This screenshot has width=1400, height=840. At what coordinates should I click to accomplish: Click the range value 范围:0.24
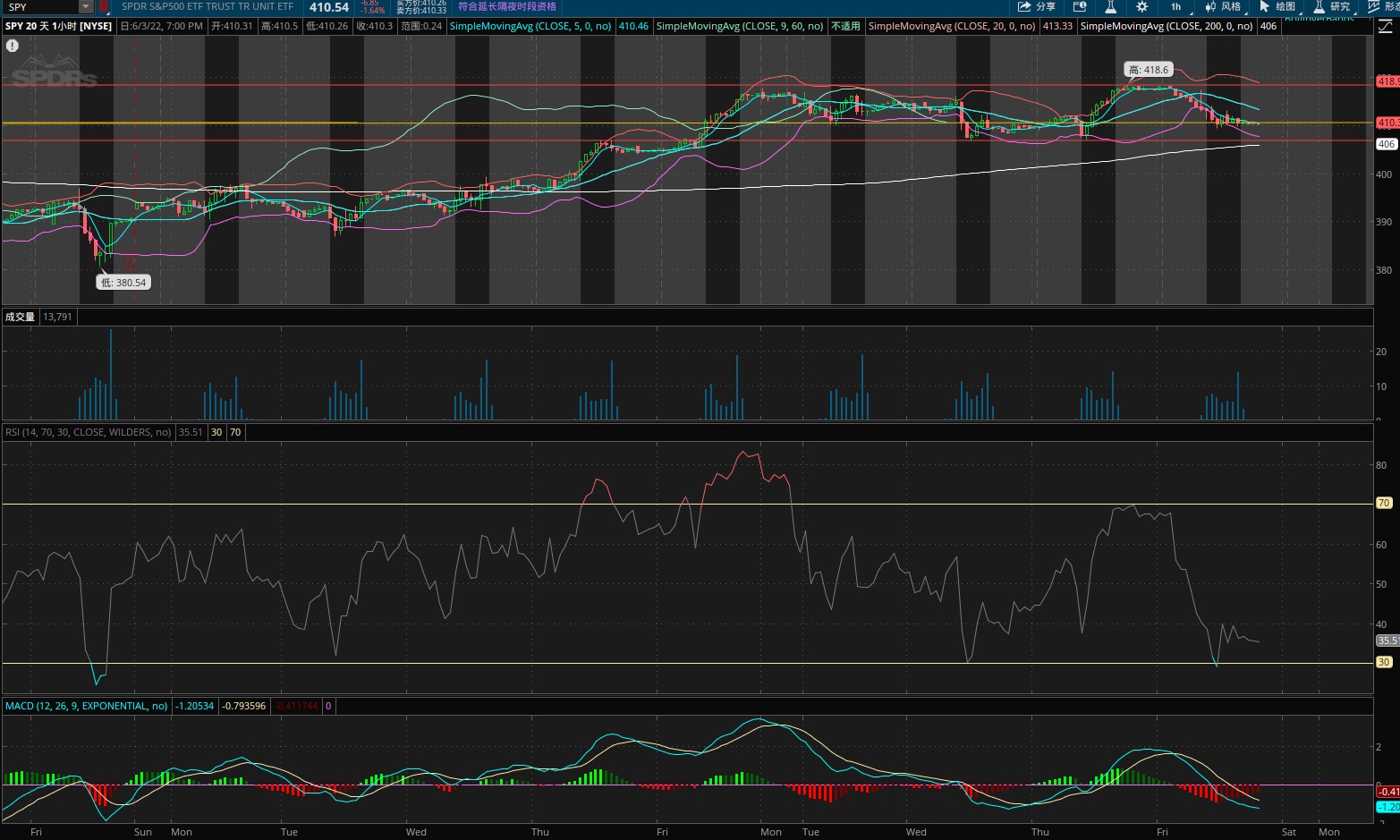(x=420, y=26)
